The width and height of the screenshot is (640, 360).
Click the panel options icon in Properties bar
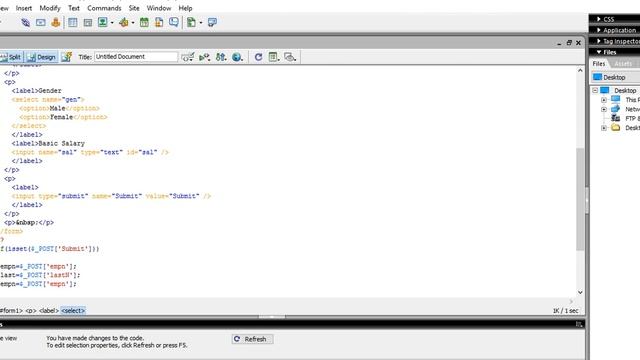click(579, 324)
